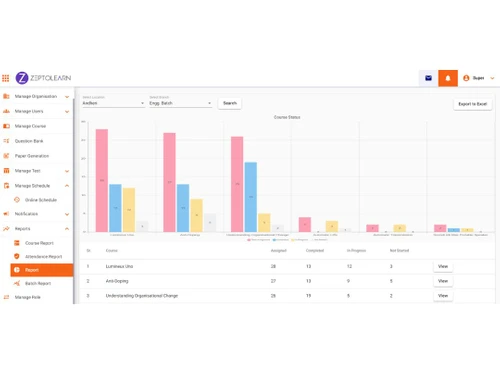Open Attendance Report via its shield icon

17,256
